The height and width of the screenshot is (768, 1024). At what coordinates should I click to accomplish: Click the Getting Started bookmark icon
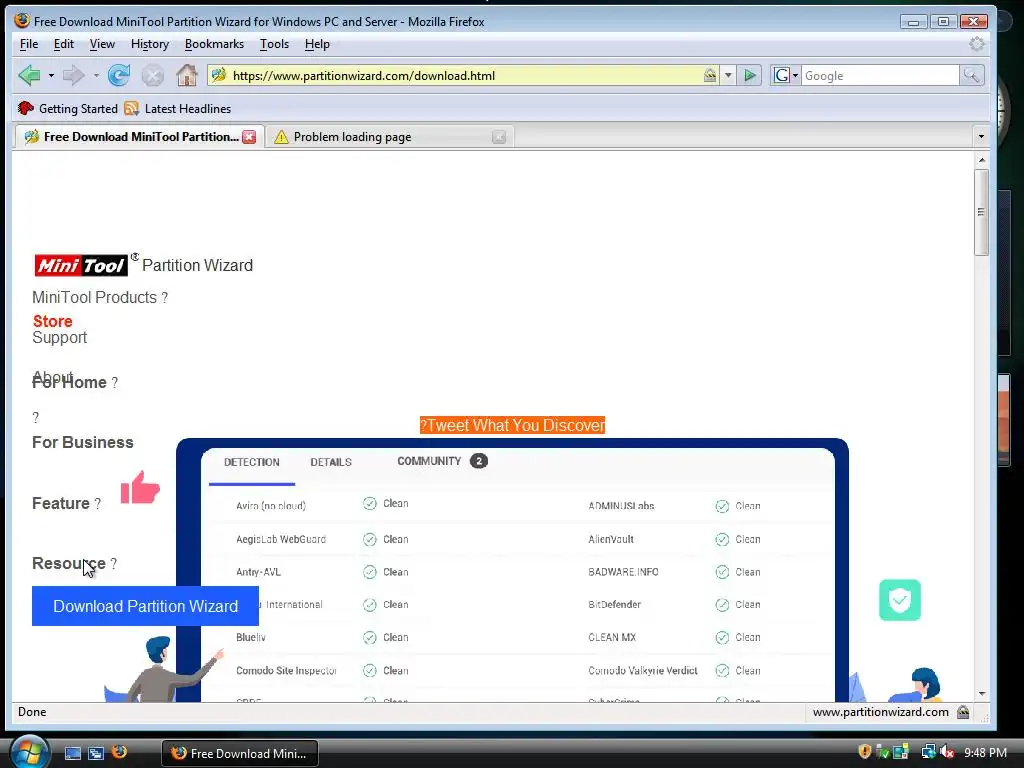click(25, 108)
